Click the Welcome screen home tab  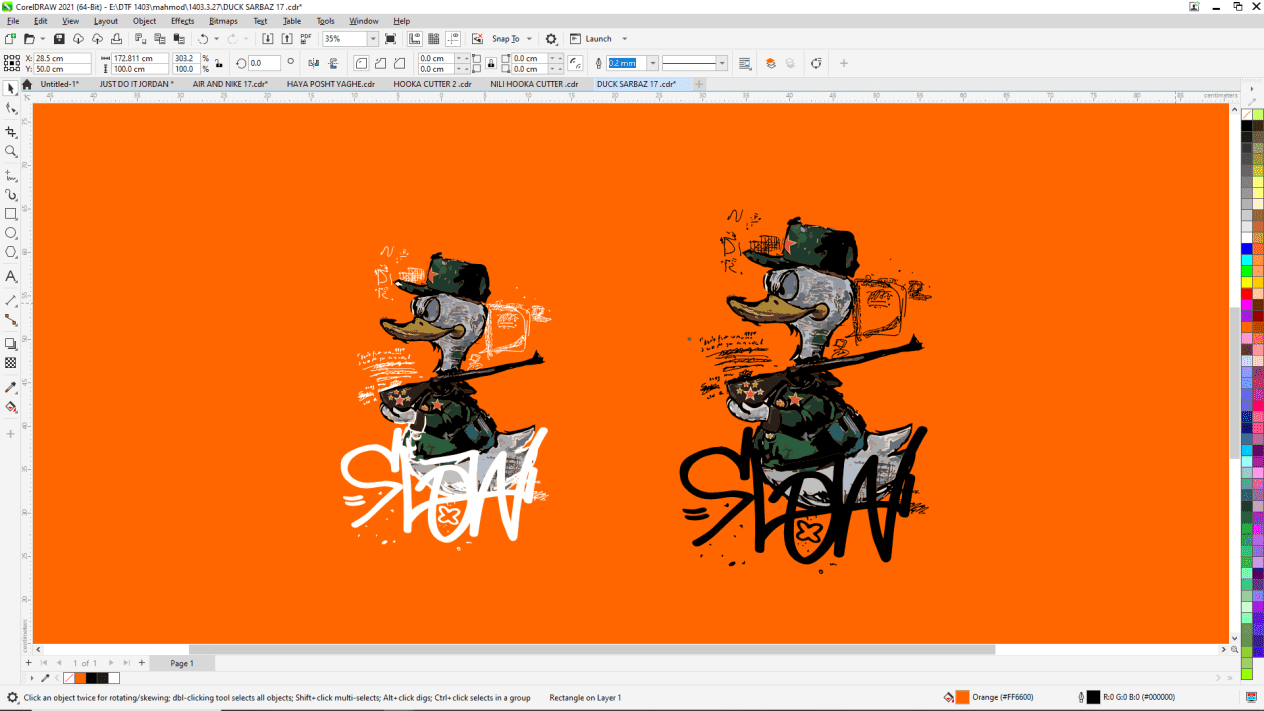pyautogui.click(x=27, y=84)
